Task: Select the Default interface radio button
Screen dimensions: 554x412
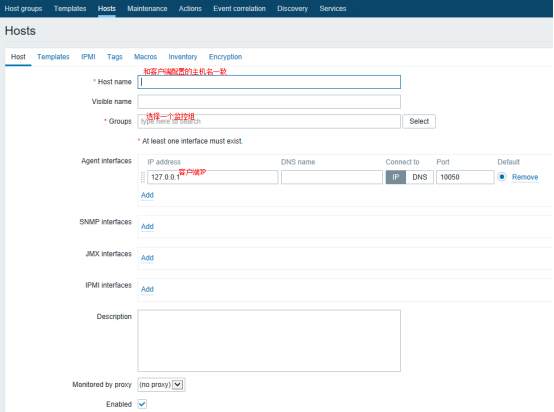Action: [x=502, y=177]
